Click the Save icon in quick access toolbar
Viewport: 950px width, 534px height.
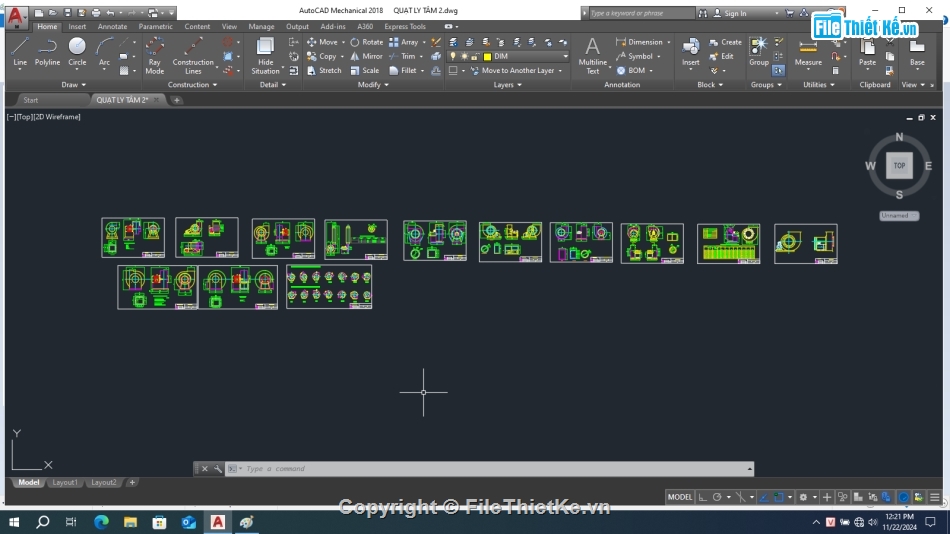click(x=67, y=13)
